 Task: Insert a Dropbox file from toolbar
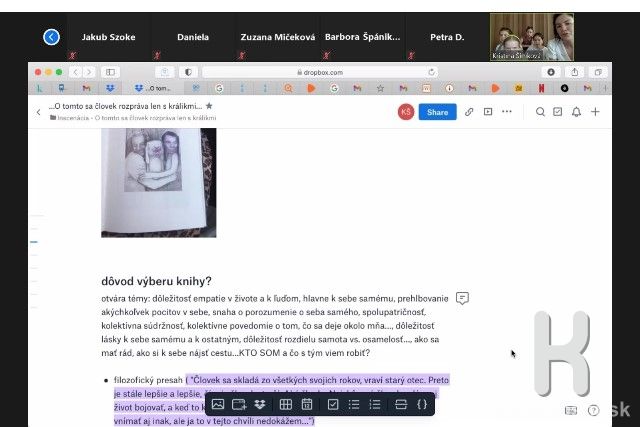pos(260,404)
